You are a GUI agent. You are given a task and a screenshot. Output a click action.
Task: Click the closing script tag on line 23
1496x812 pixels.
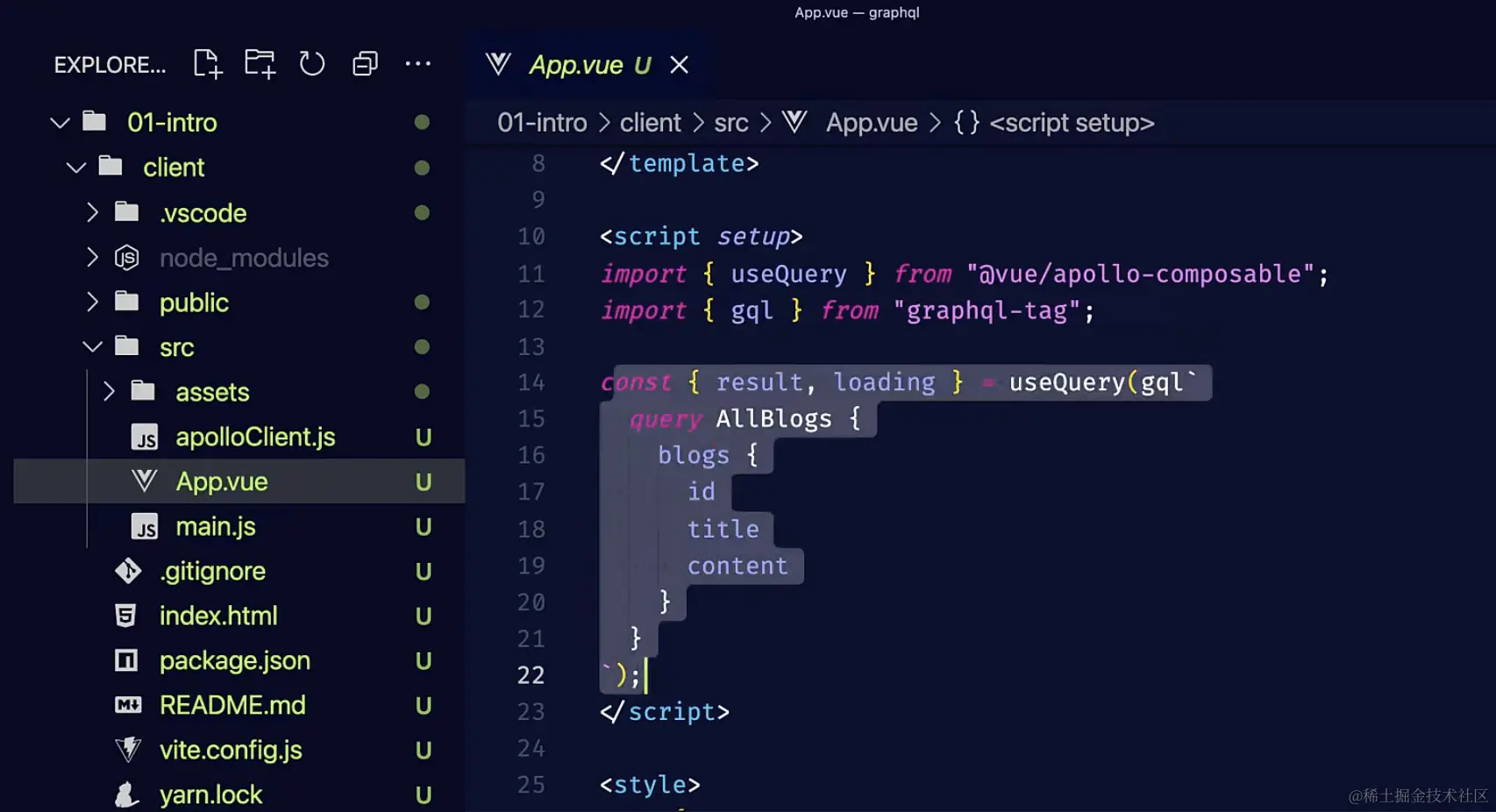coord(665,712)
